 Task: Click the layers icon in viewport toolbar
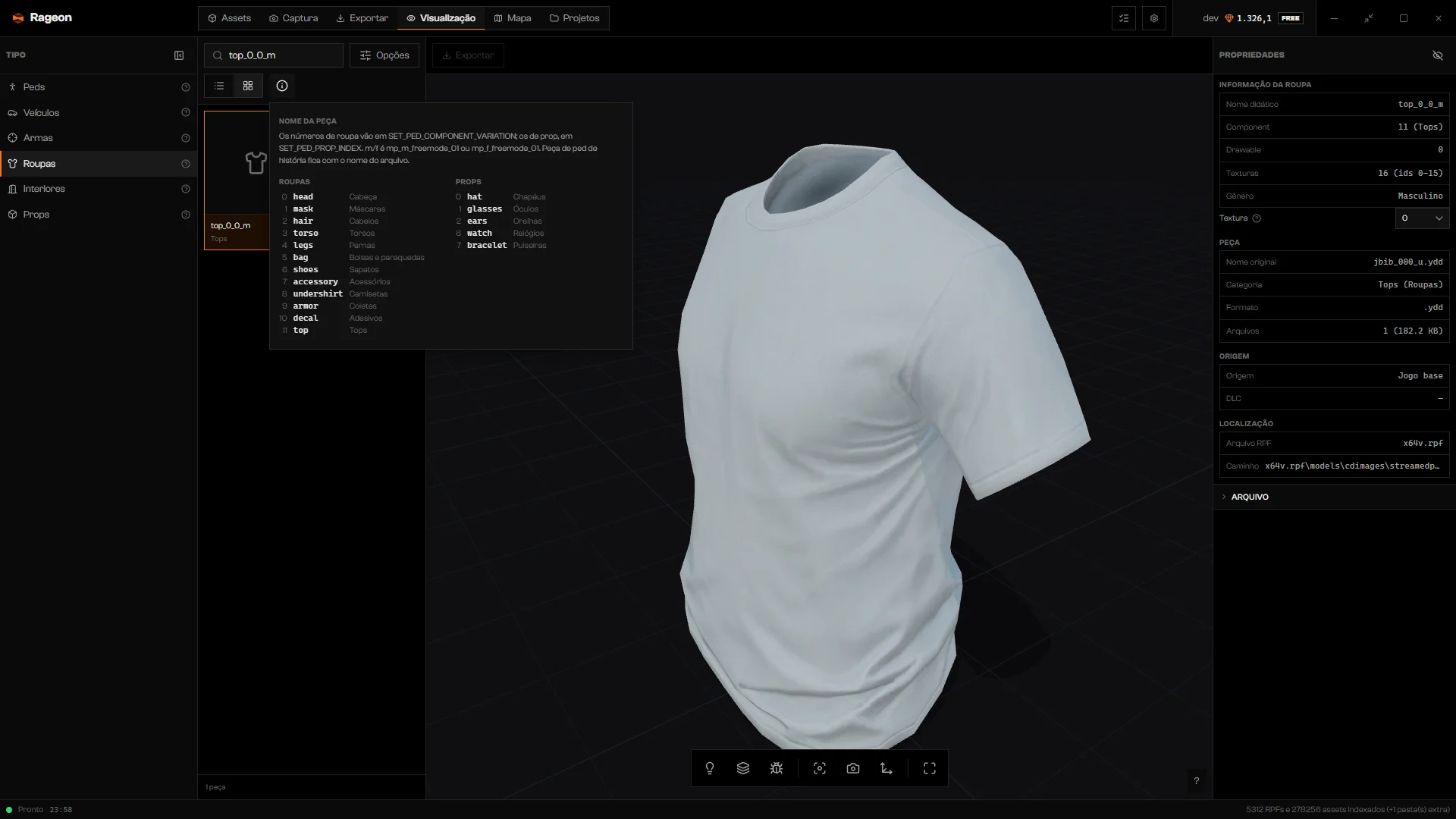coord(743,768)
